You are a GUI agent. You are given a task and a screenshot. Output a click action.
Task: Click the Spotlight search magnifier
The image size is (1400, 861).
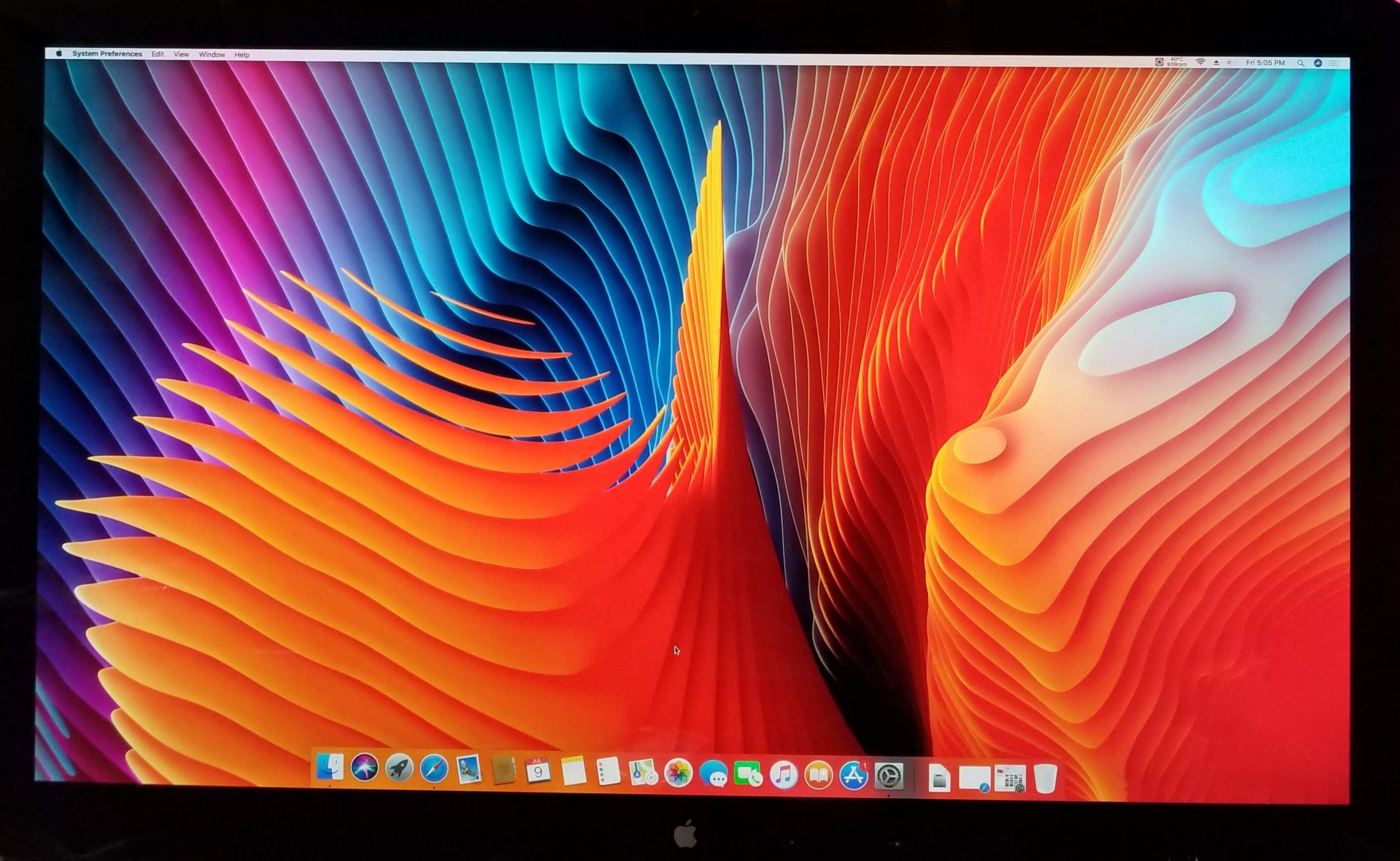[x=1300, y=63]
